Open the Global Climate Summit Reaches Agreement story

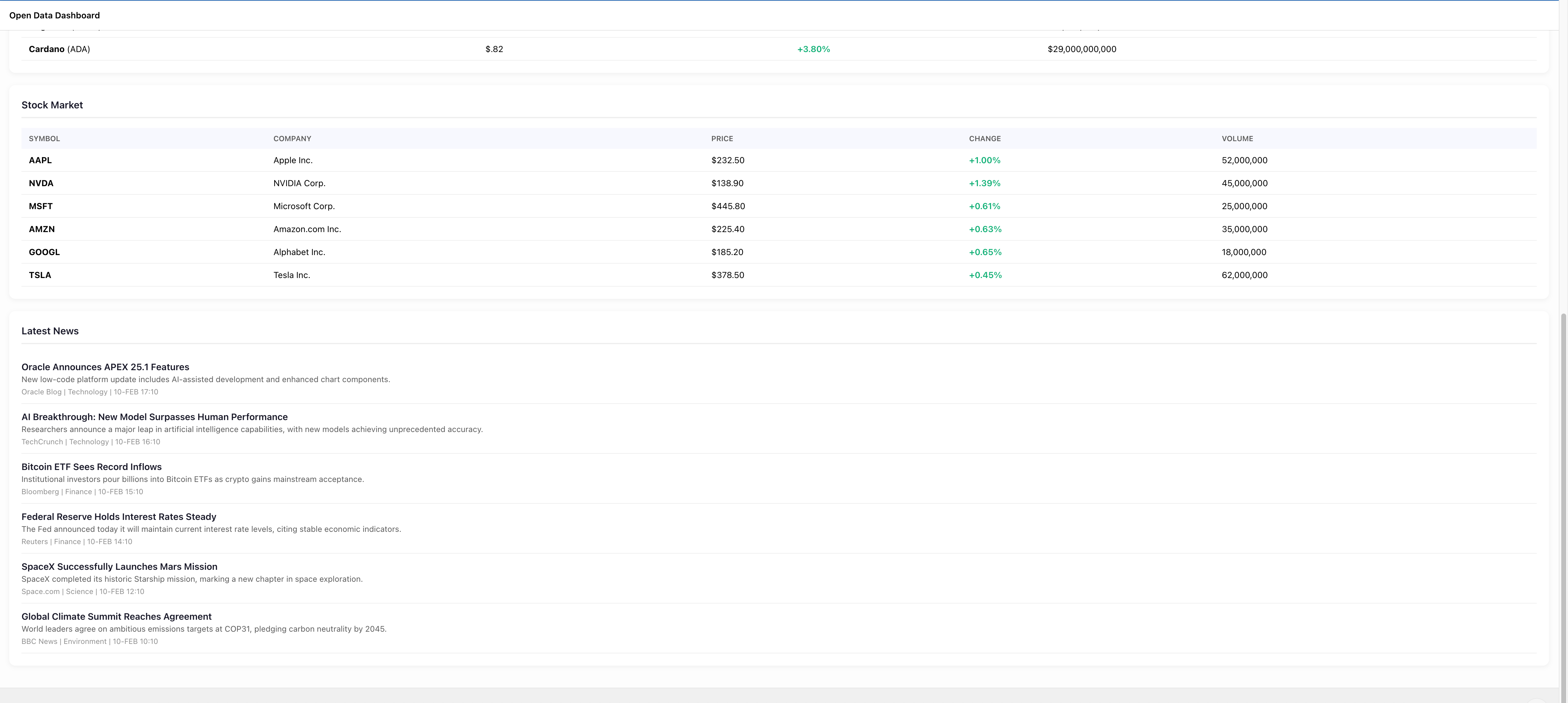pos(116,616)
